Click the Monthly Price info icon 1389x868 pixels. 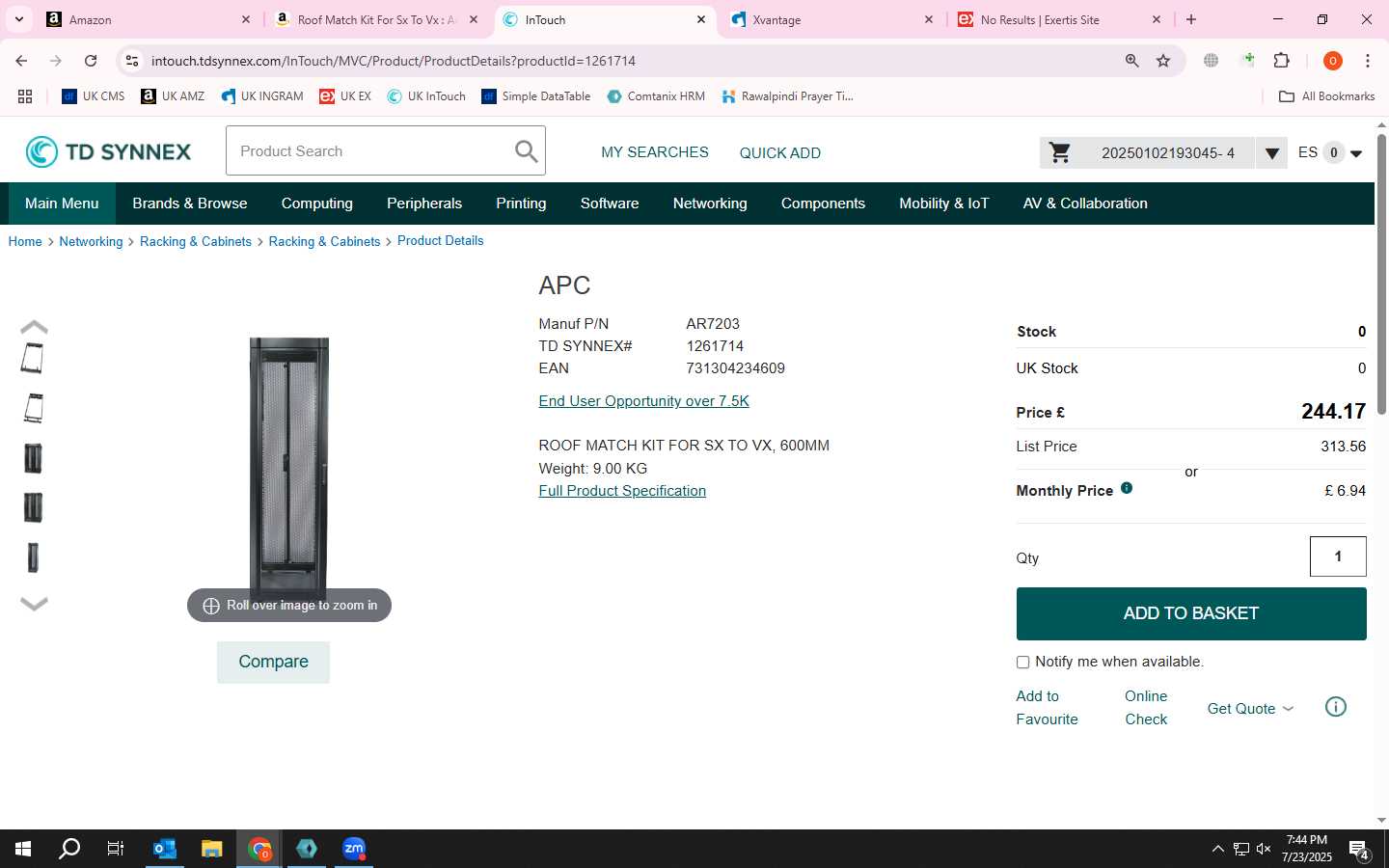(x=1127, y=488)
